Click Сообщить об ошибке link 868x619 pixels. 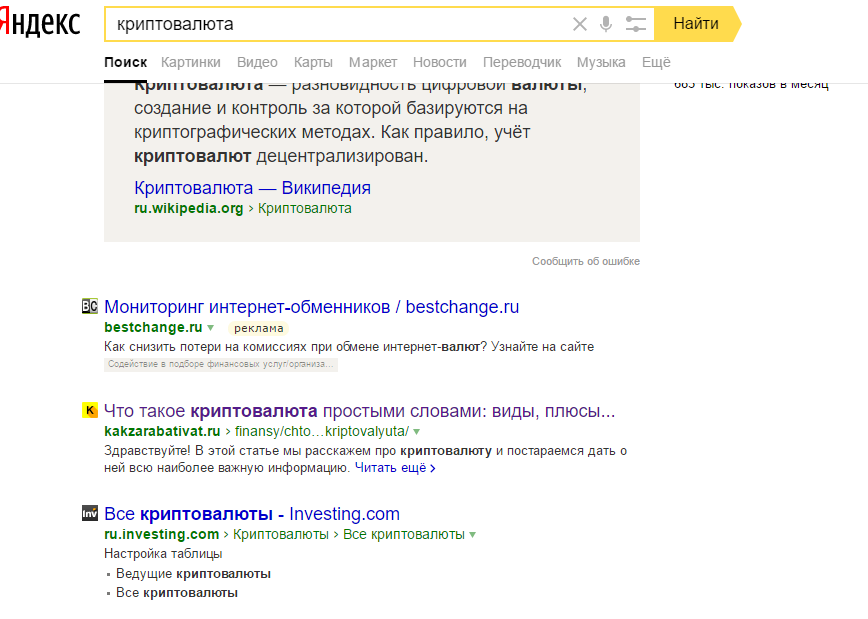pyautogui.click(x=586, y=261)
